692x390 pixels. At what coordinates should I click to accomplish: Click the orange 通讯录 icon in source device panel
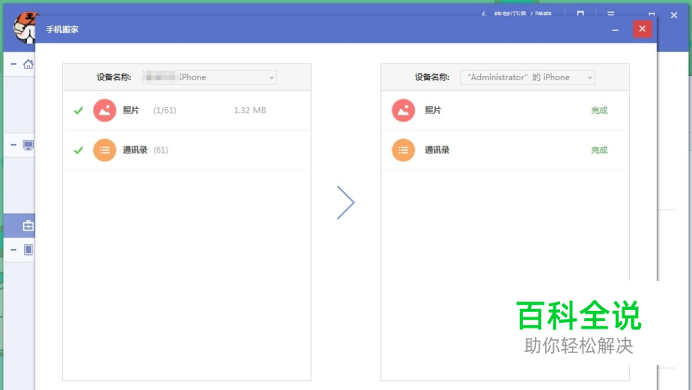click(105, 150)
